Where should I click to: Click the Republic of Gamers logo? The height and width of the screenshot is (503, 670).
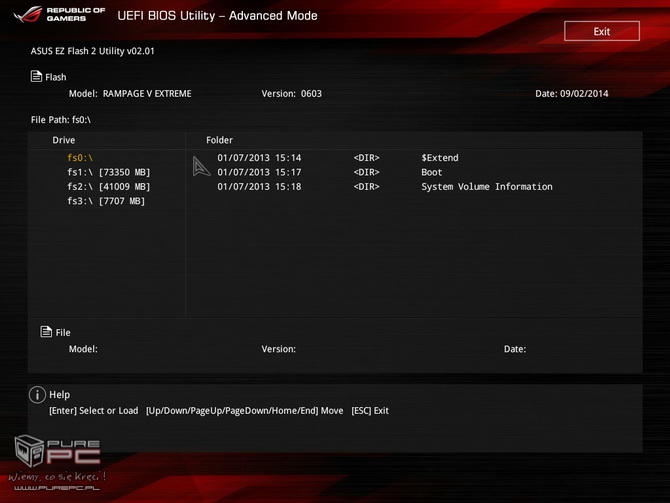pyautogui.click(x=59, y=14)
